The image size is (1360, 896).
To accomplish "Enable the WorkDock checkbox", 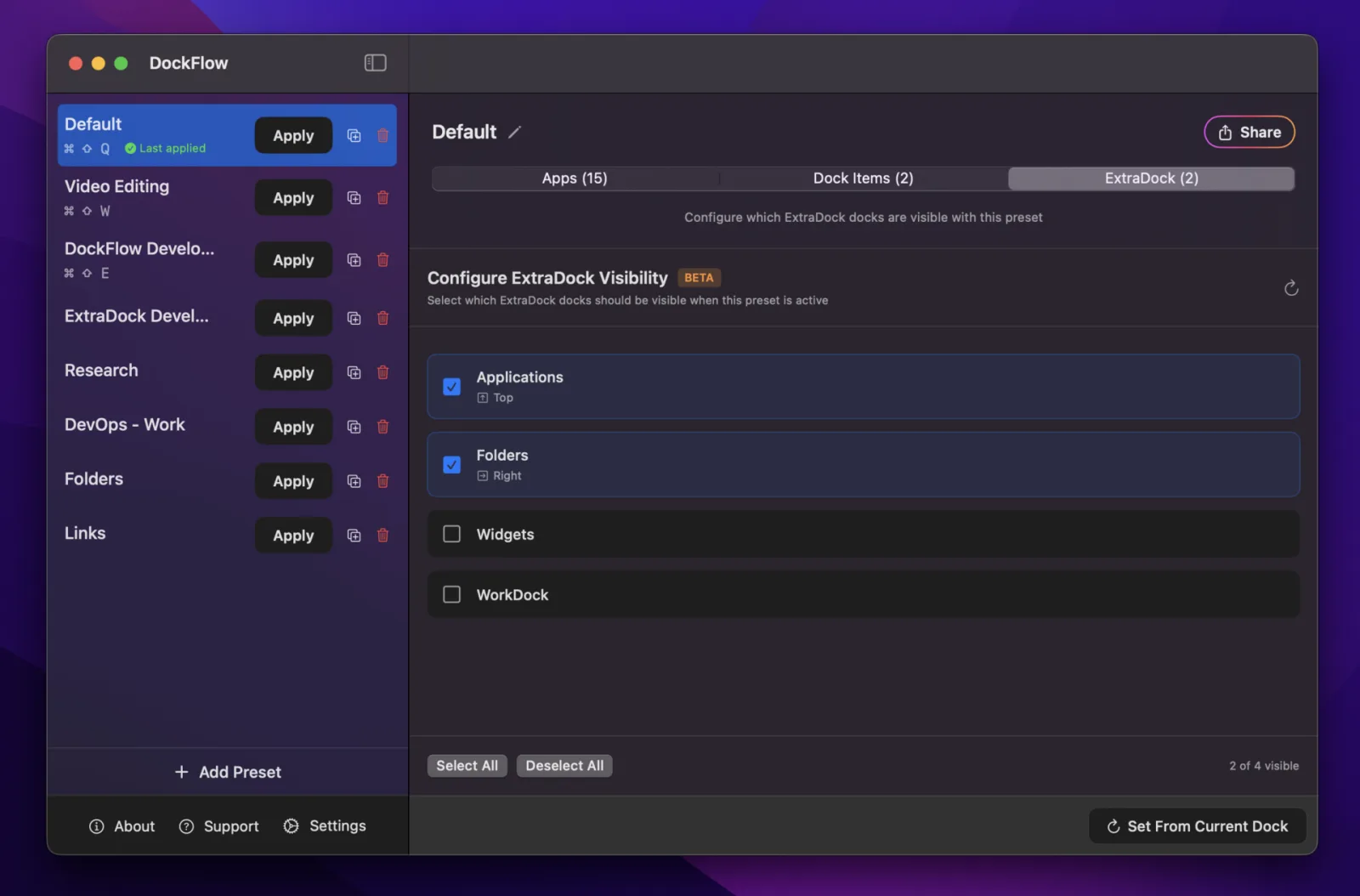I will 451,594.
